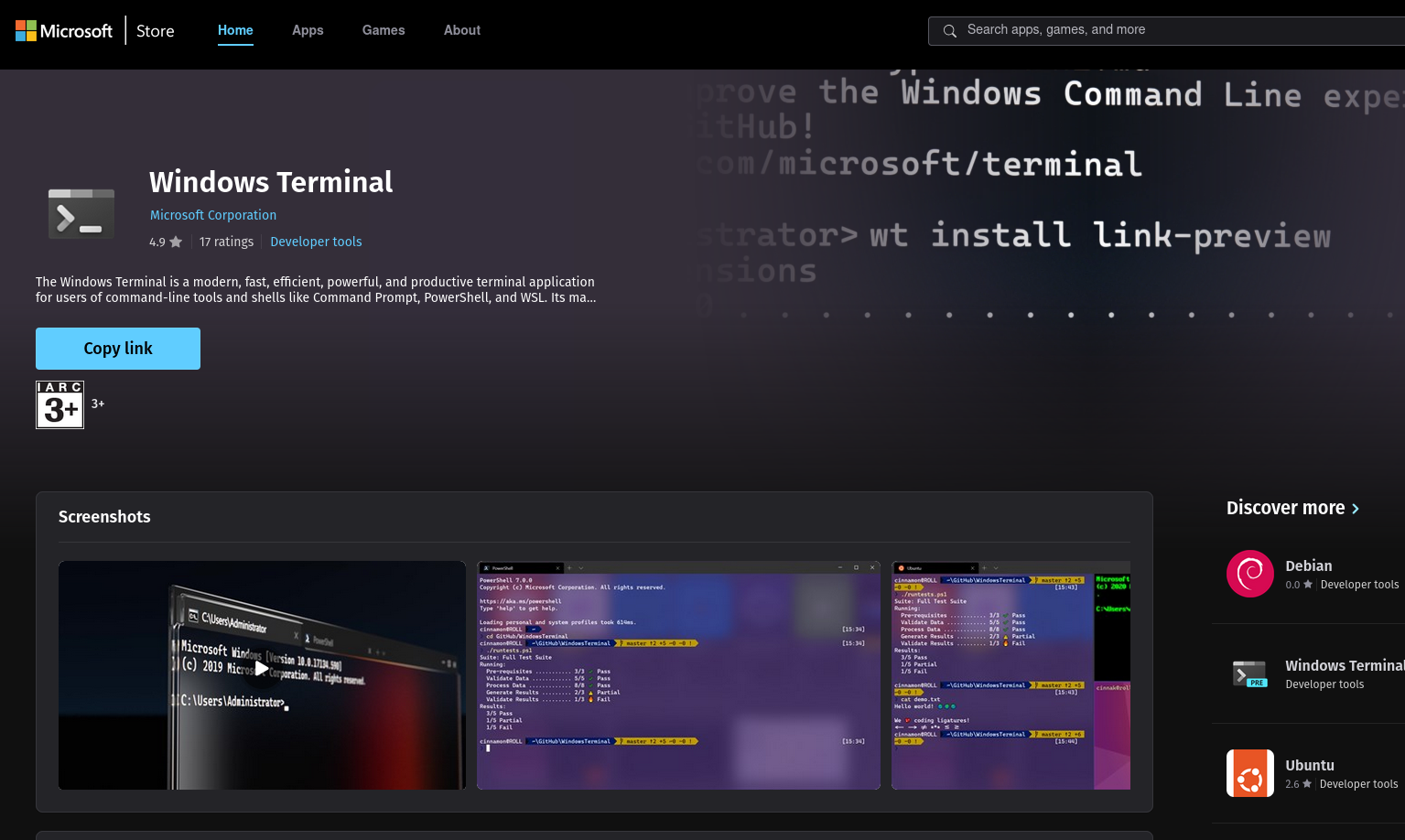
Task: Open Windows Terminal Preview listing title
Action: pyautogui.click(x=1345, y=665)
